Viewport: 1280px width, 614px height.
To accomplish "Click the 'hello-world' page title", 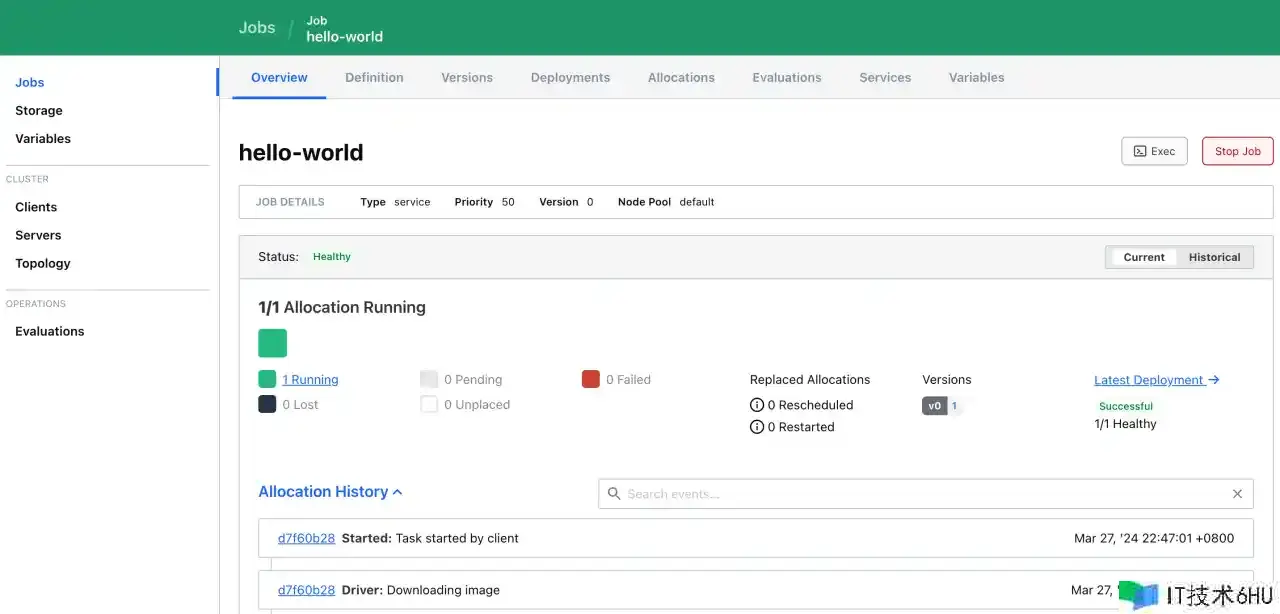I will (x=301, y=153).
